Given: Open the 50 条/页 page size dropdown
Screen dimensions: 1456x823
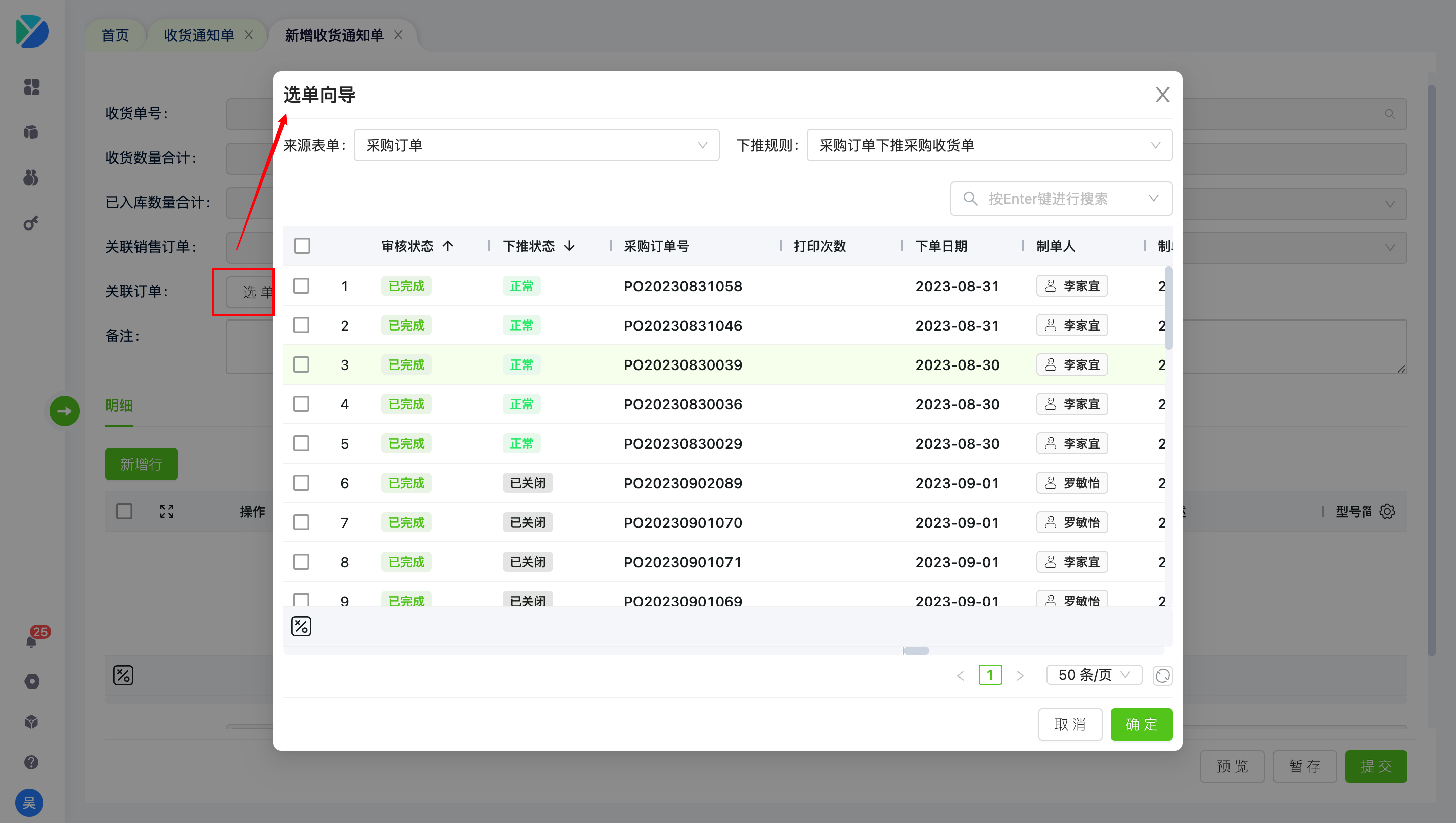Looking at the screenshot, I should 1094,675.
